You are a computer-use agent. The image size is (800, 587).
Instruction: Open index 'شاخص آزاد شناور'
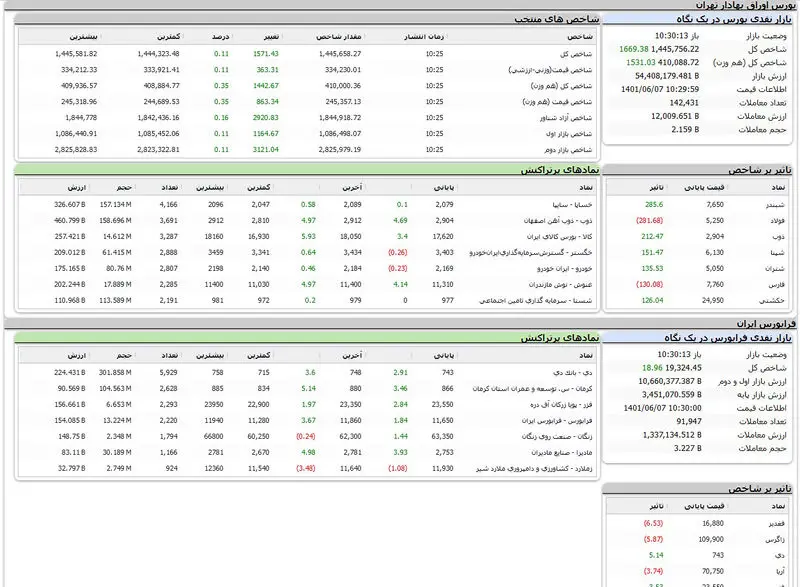(x=566, y=118)
